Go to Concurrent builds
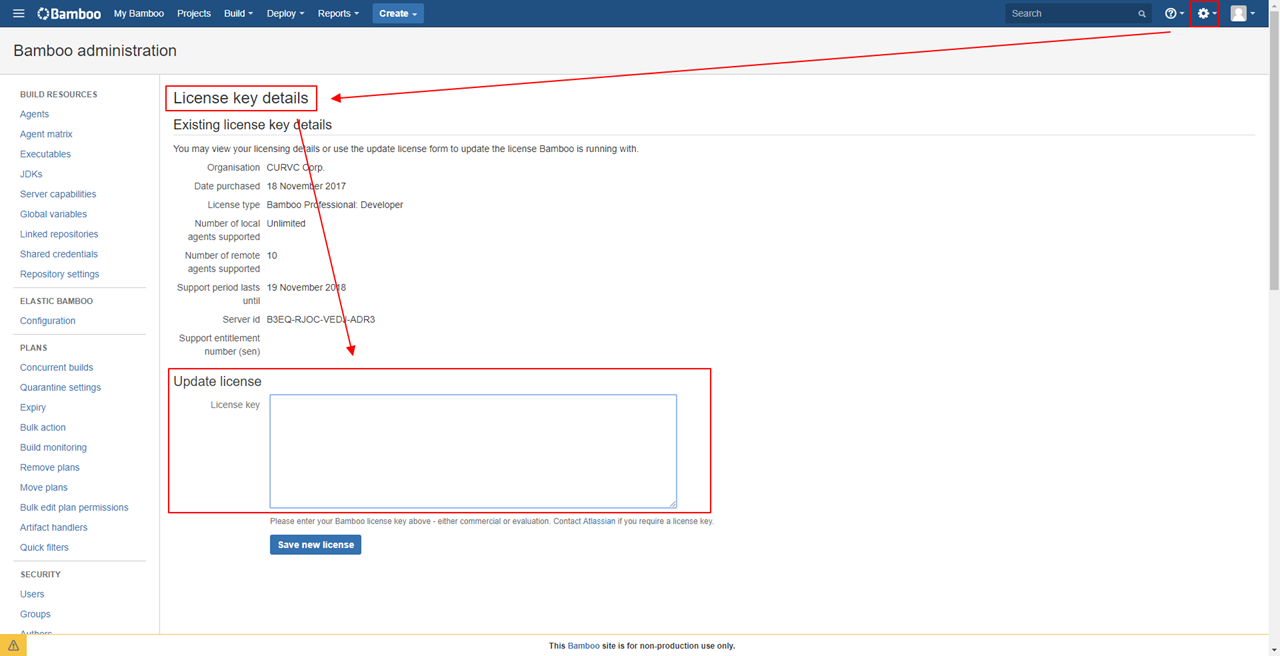This screenshot has height=656, width=1280. (x=57, y=367)
